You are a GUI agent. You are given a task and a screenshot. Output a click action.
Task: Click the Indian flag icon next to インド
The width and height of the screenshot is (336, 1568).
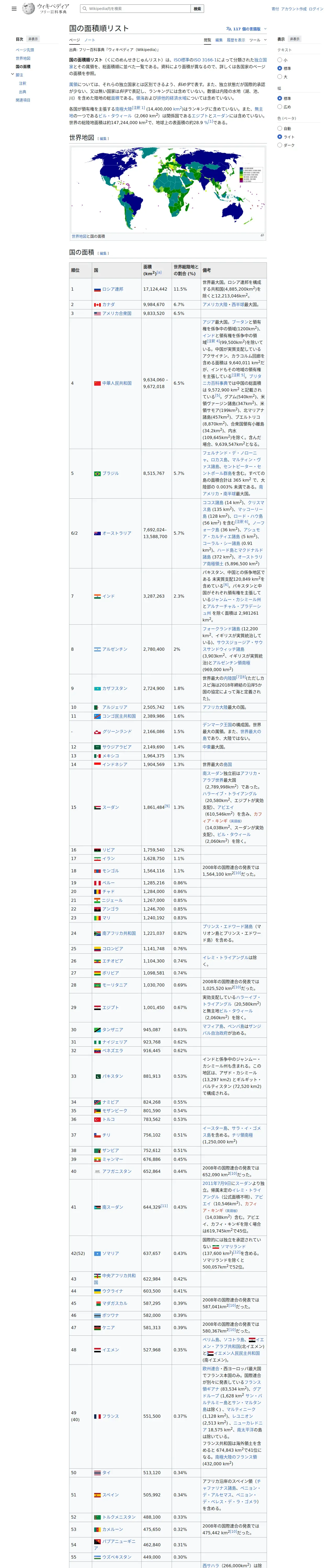point(97,597)
